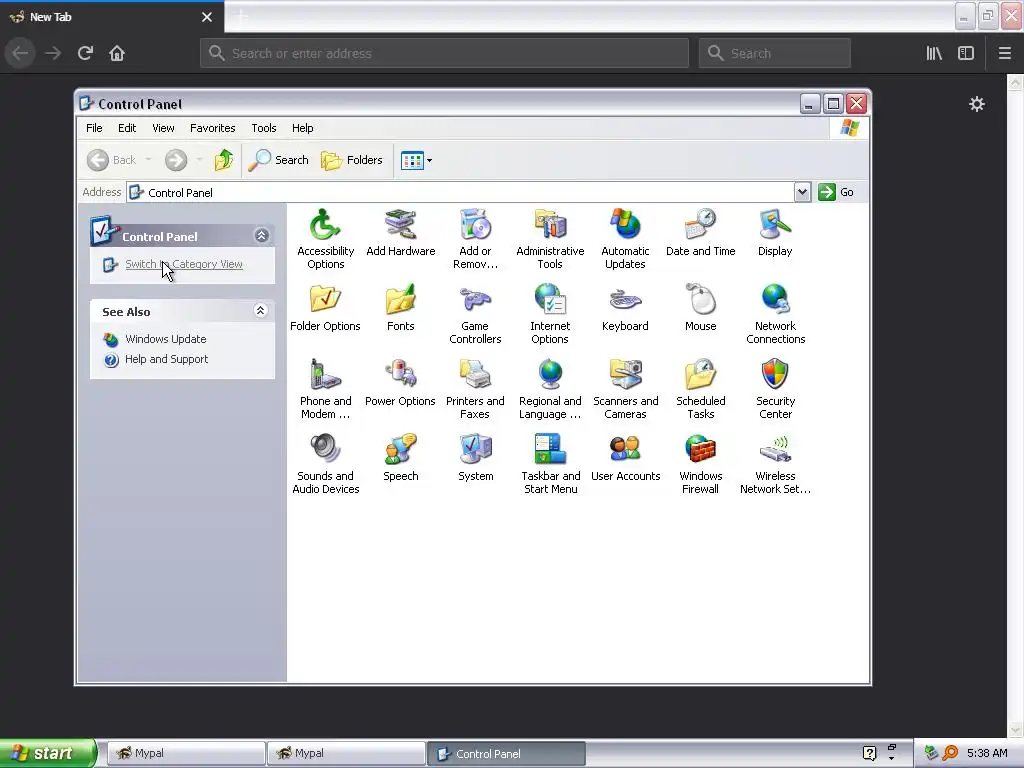Open the browser Library icon
The height and width of the screenshot is (768, 1024).
[x=934, y=53]
